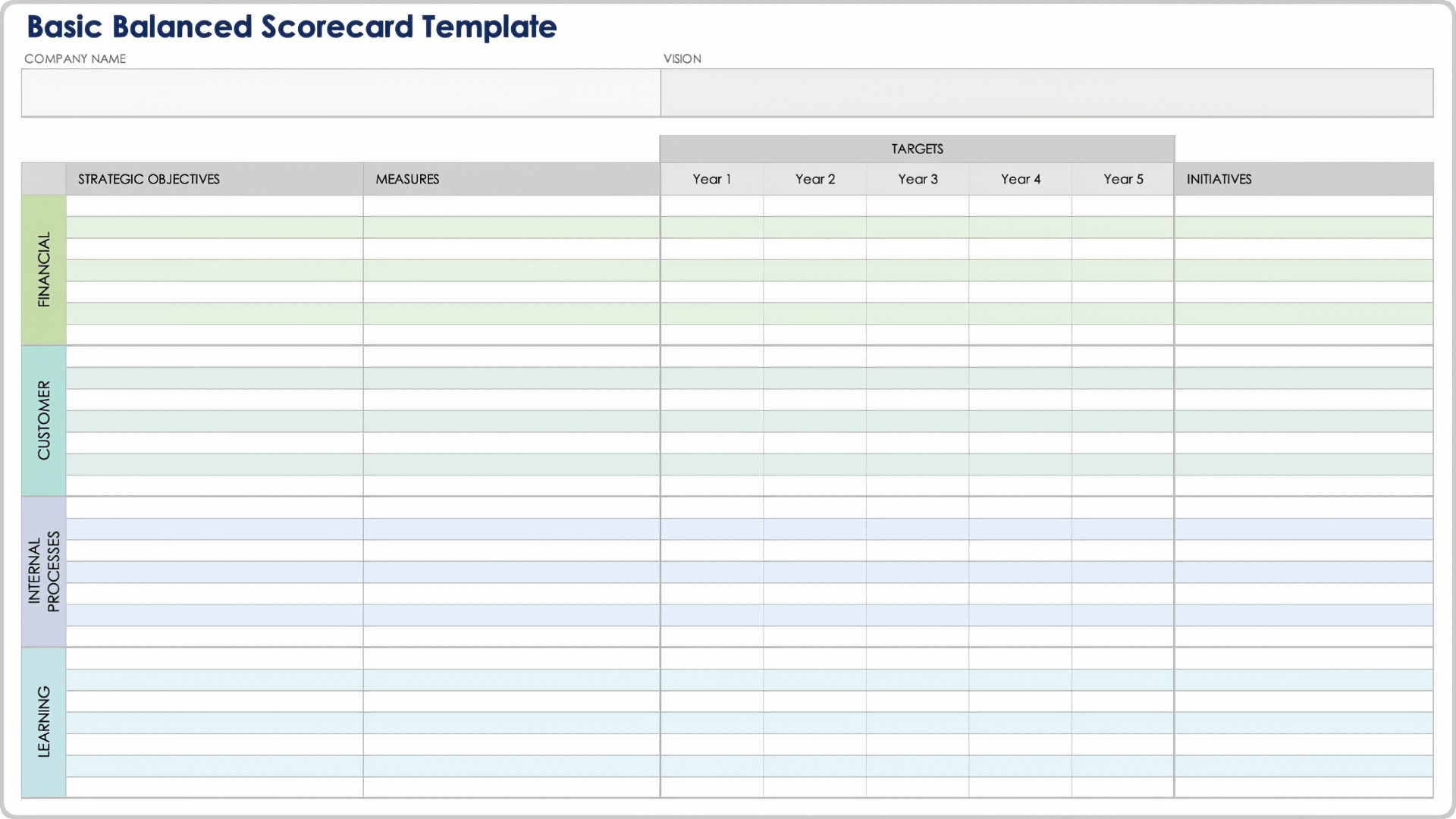Select the Year 4 column header
This screenshot has height=819, width=1456.
click(x=1020, y=179)
